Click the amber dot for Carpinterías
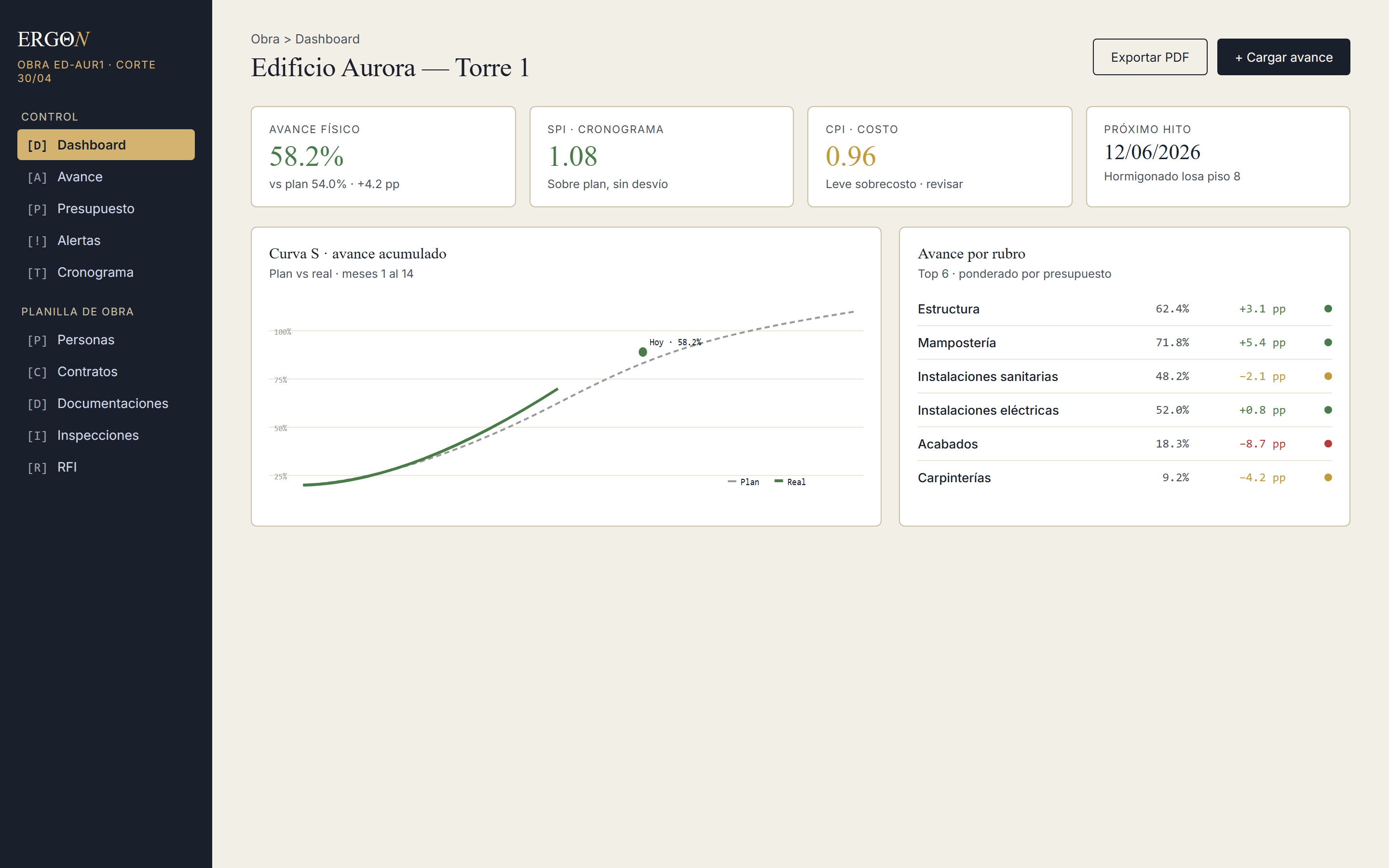This screenshot has width=1389, height=868. click(1328, 477)
